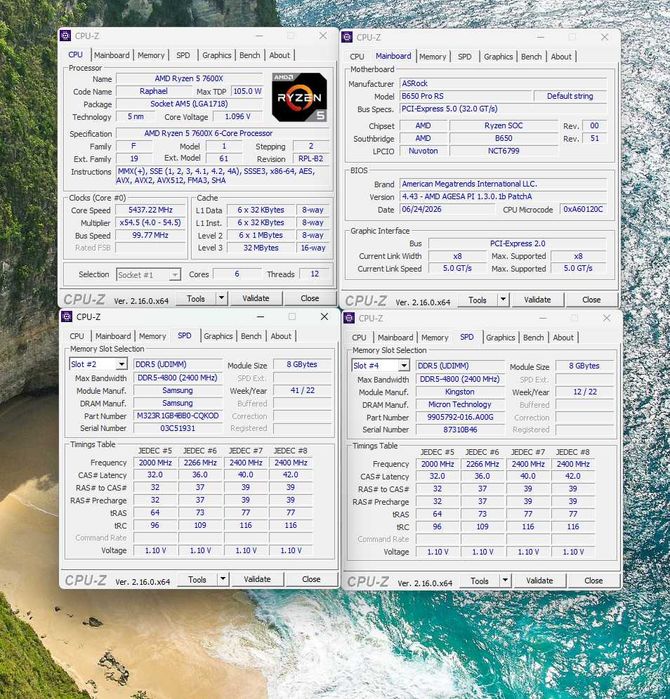Click Bus Speed value 99.77 MHz
670x699 pixels.
[x=151, y=235]
